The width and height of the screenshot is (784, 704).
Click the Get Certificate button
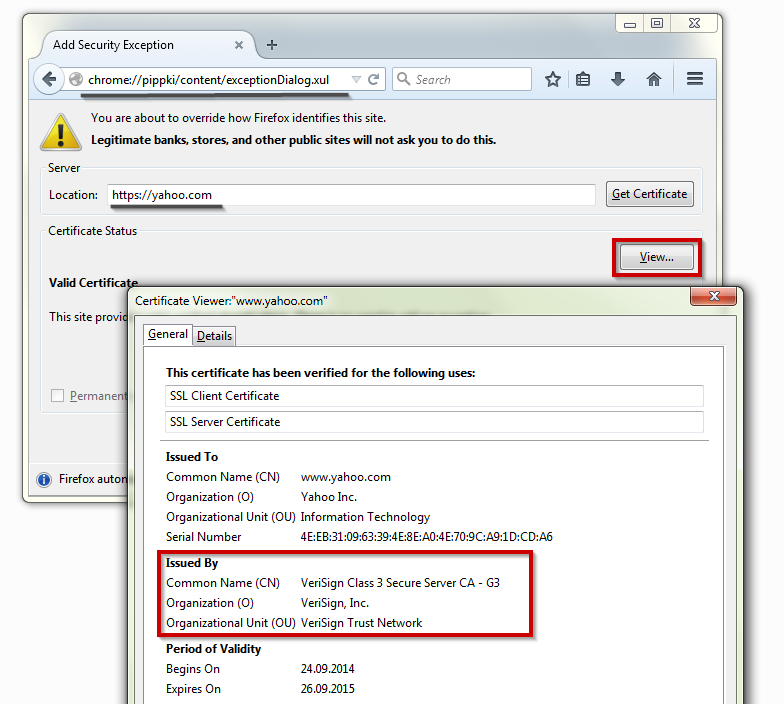tap(650, 194)
